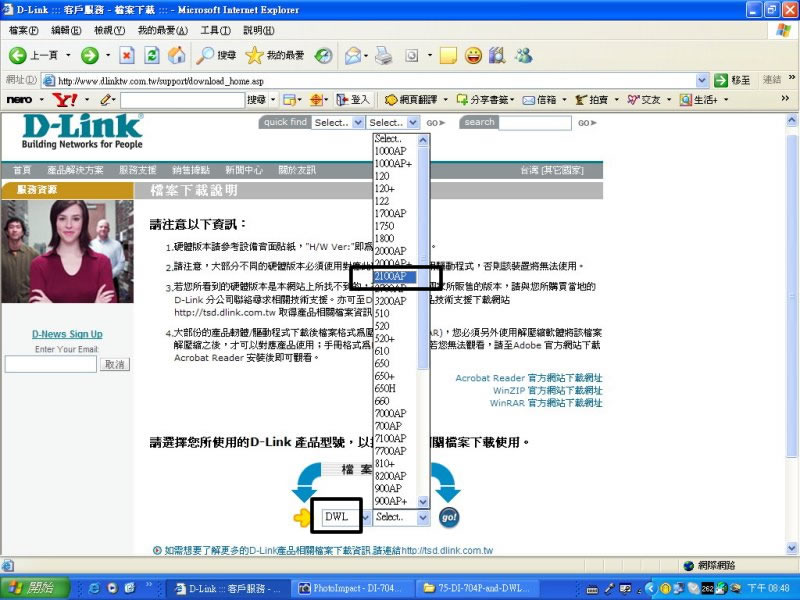Screen dimensions: 800x600
Task: Click the yellow pointing hand icon
Action: pyautogui.click(x=302, y=517)
